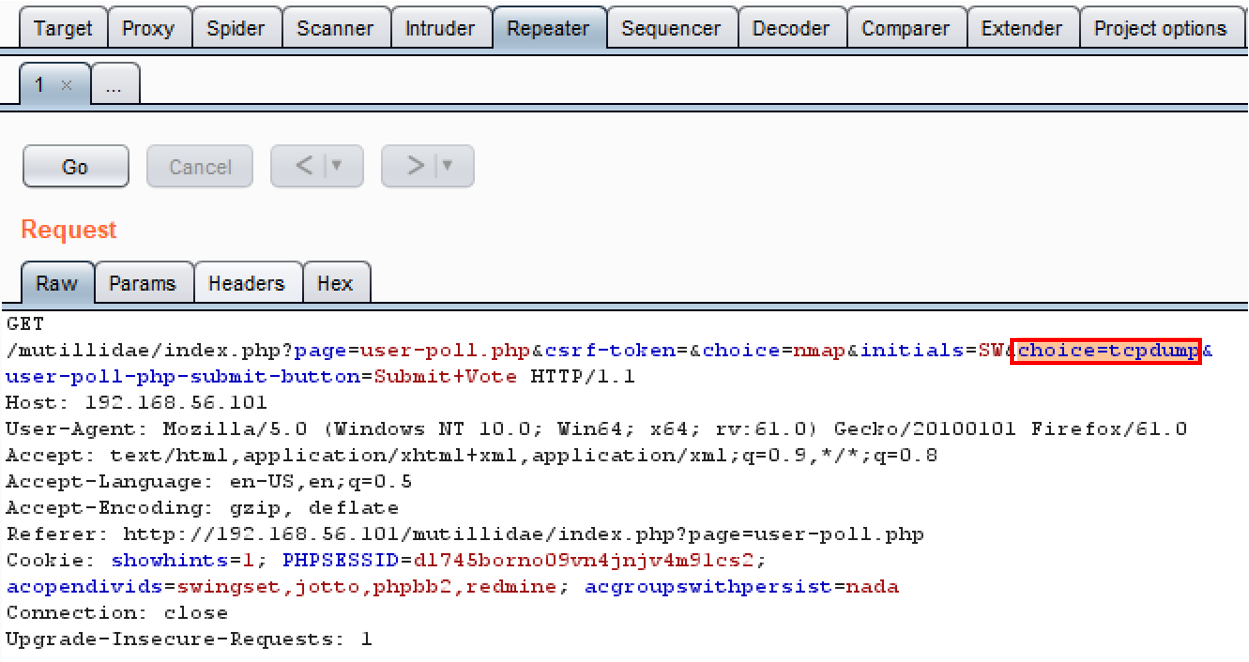Go back in request history with the < arrow
The width and height of the screenshot is (1249, 662).
pyautogui.click(x=306, y=165)
